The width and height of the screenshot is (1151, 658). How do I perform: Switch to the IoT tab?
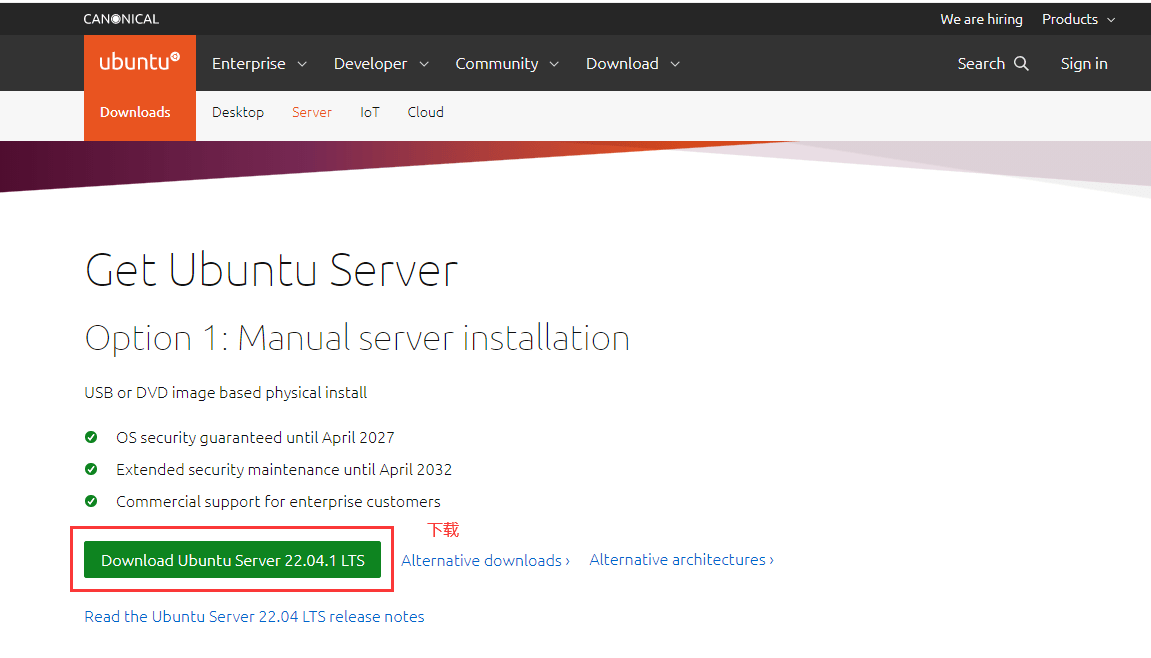coord(370,112)
